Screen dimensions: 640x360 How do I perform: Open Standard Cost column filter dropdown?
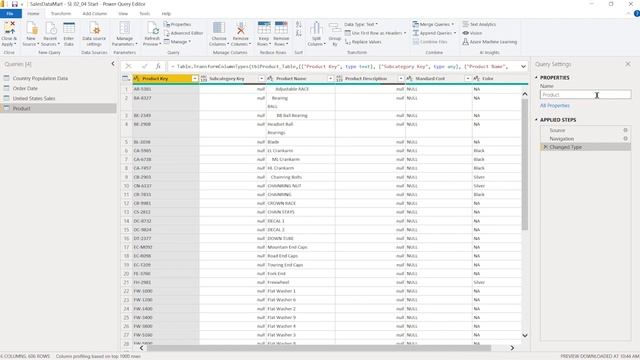467,78
